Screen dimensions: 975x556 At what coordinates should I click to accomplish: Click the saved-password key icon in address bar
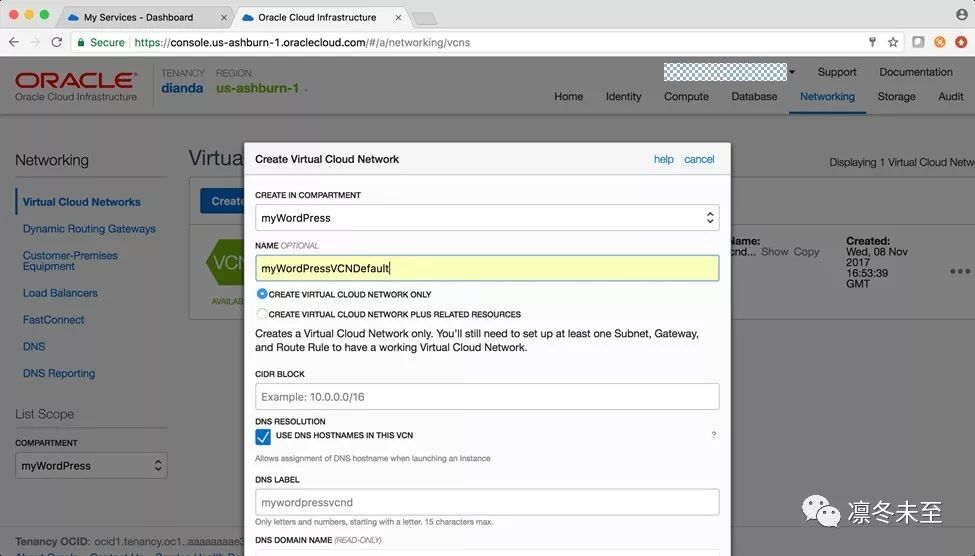[872, 42]
